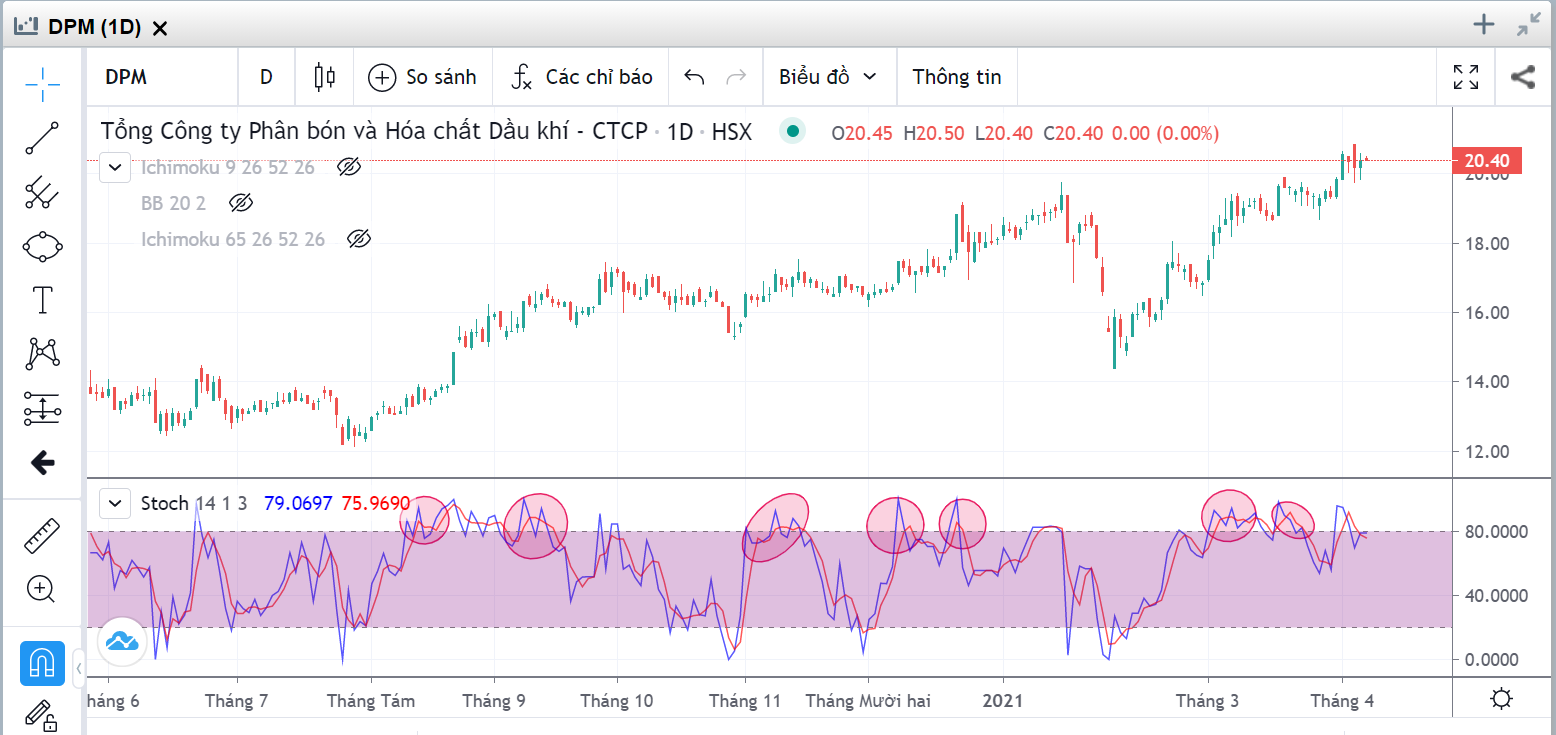
Task: Select the Text annotation tool
Action: [42, 299]
